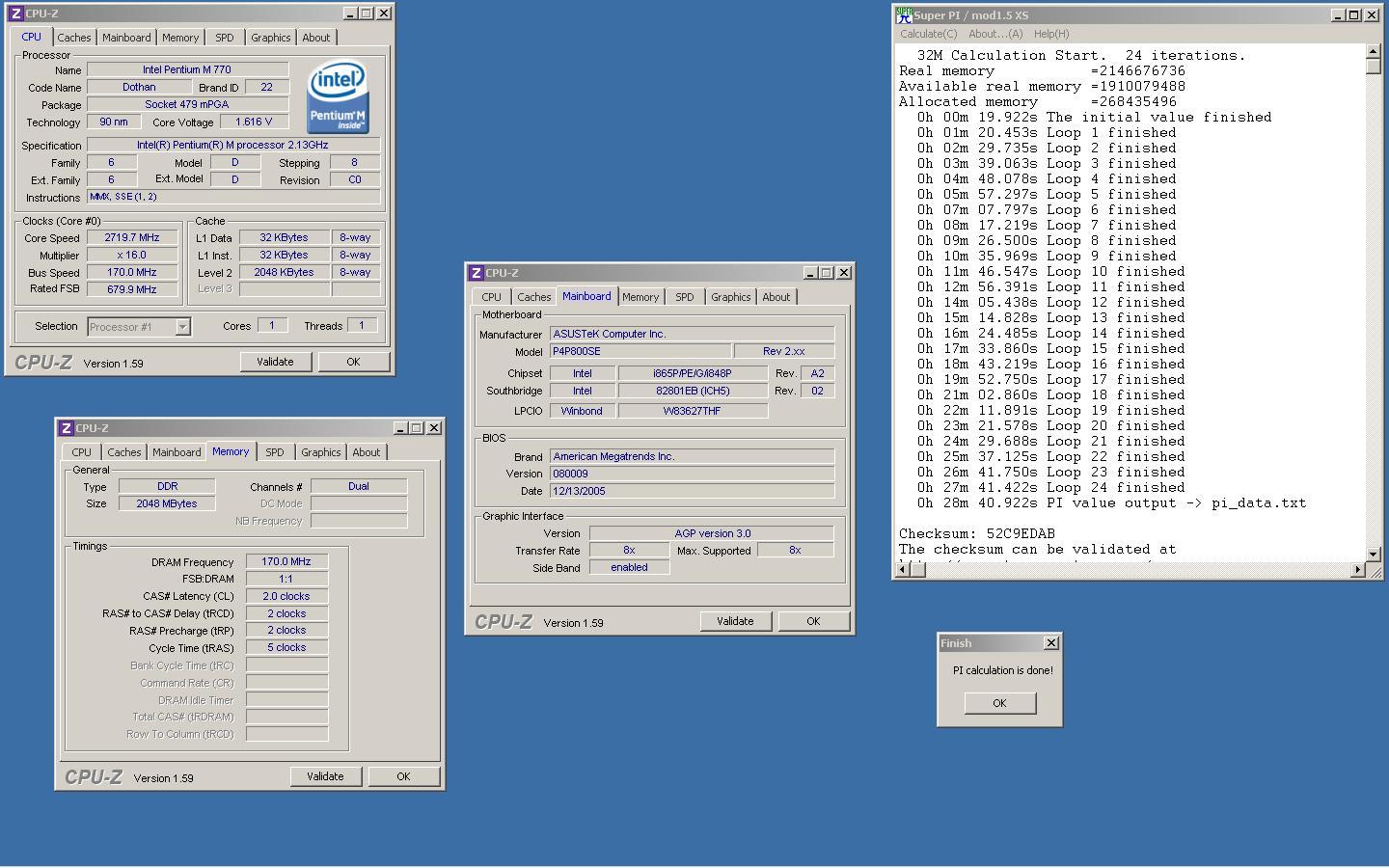Click the Rated FSB 679.9 MHz value
The image size is (1389, 868).
[132, 288]
